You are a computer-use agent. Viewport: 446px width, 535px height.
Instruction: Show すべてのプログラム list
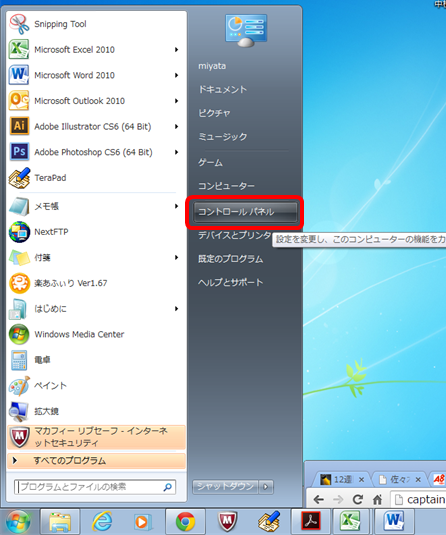(x=96, y=461)
